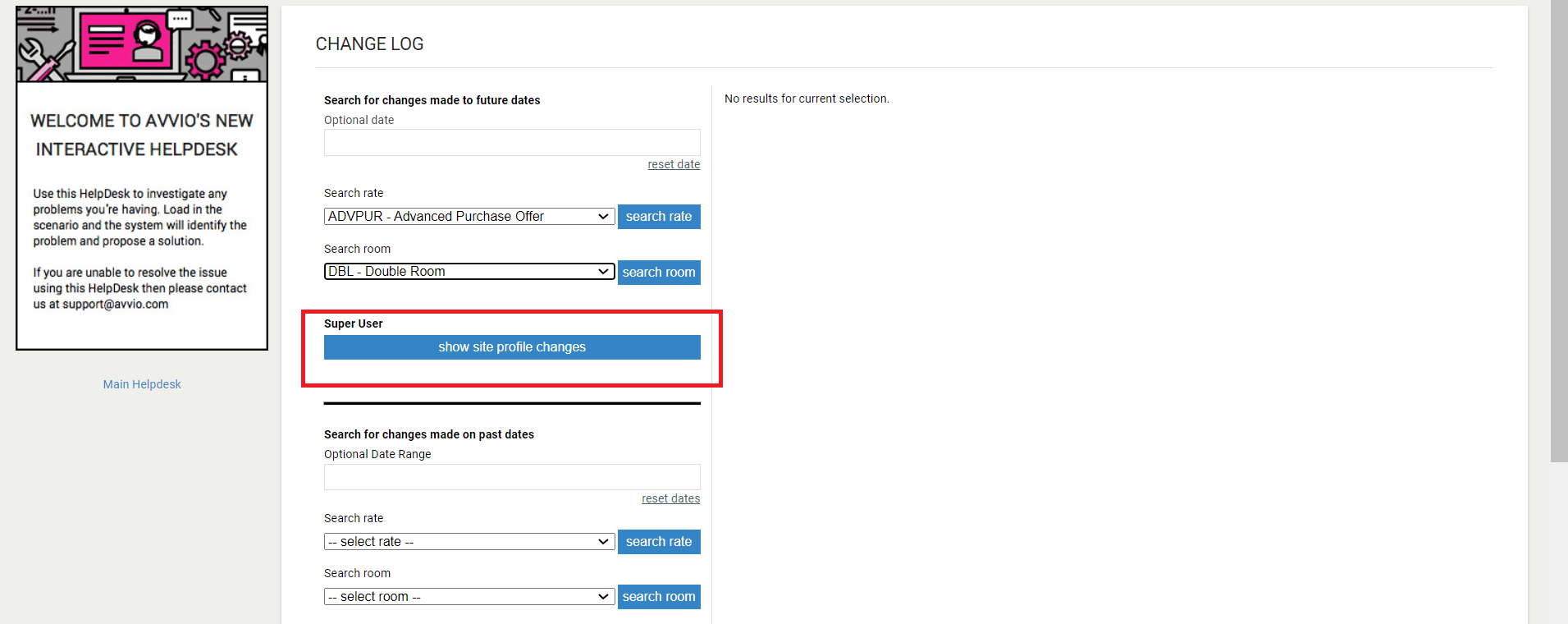This screenshot has height=624, width=1568.
Task: Click the helpdesk banner illustration
Action: (142, 44)
